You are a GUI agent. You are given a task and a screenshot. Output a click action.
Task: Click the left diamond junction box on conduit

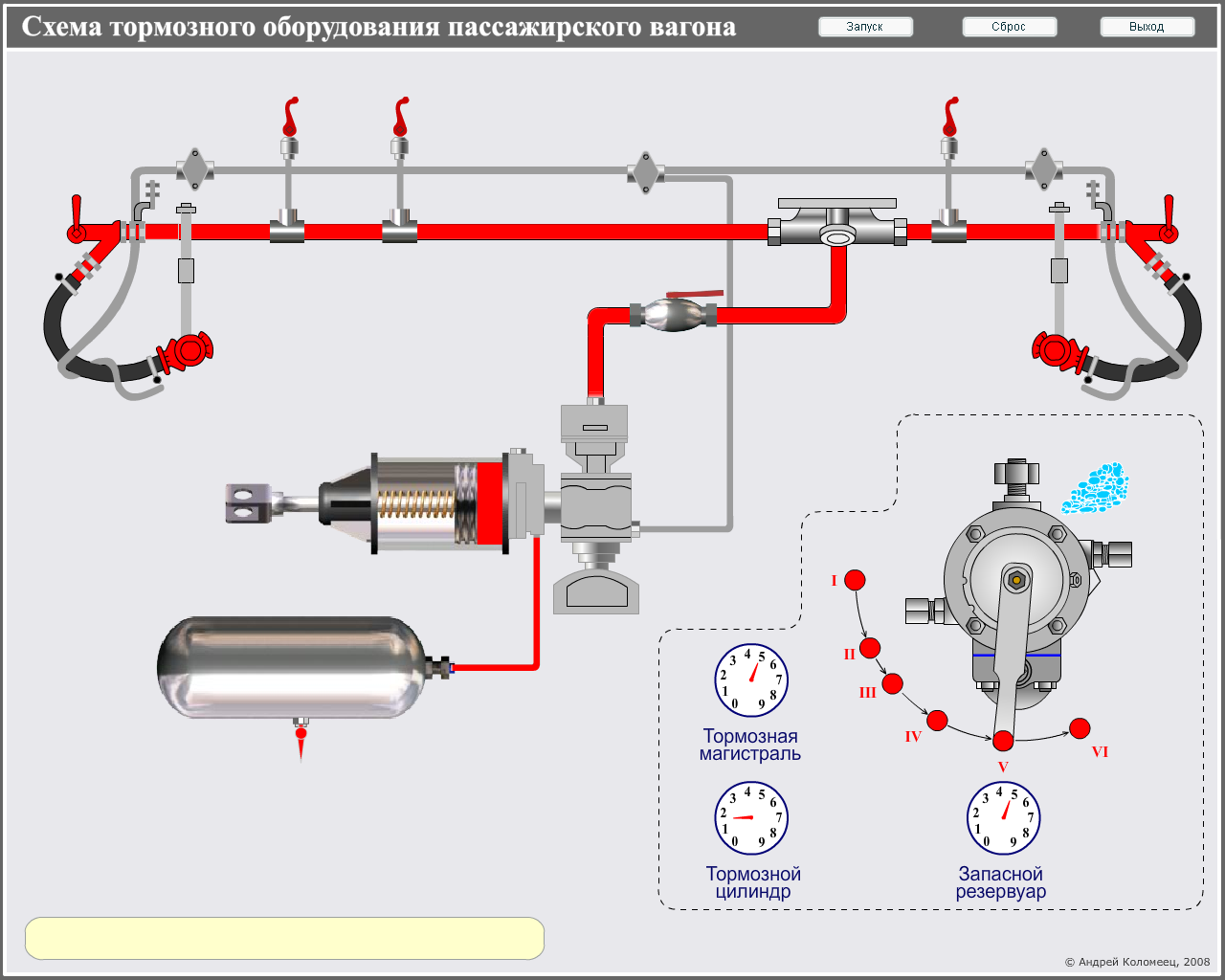click(195, 170)
